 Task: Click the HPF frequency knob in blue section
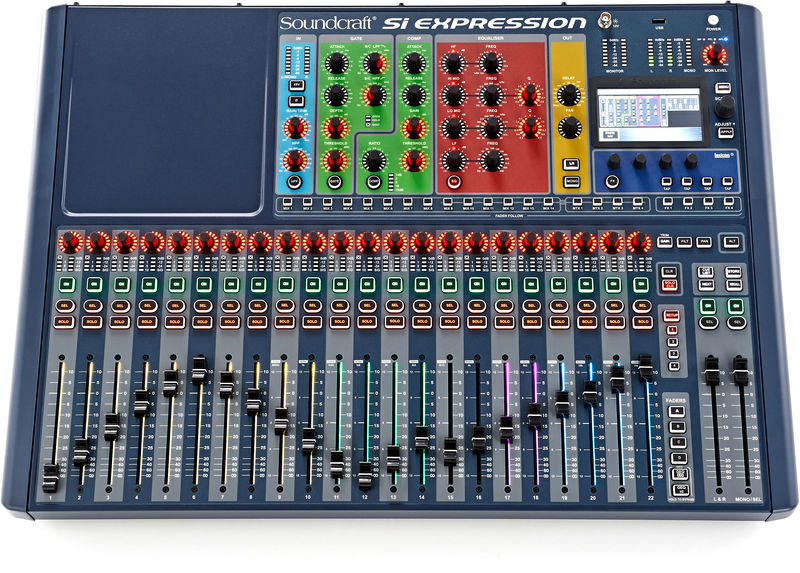click(295, 160)
